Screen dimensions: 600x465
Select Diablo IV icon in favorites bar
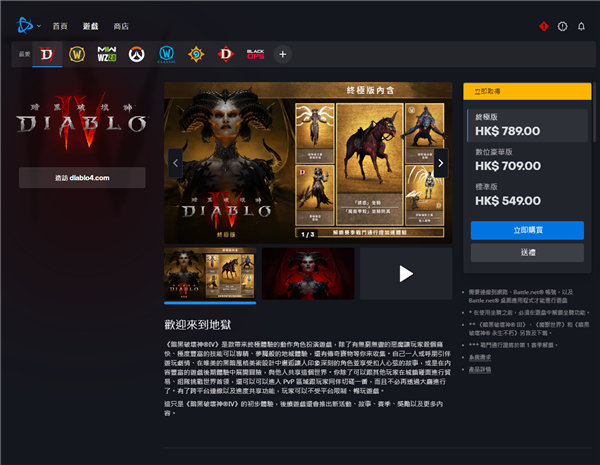(46, 53)
